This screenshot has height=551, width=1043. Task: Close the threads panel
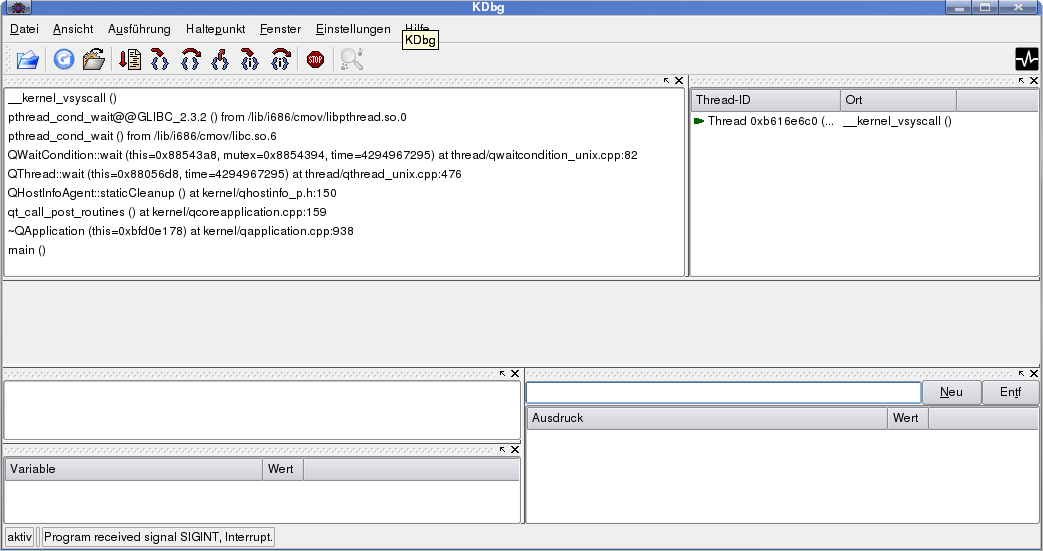pos(1034,81)
